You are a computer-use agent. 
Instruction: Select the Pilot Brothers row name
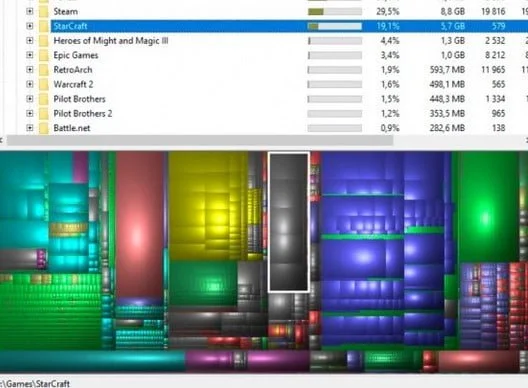(x=79, y=99)
